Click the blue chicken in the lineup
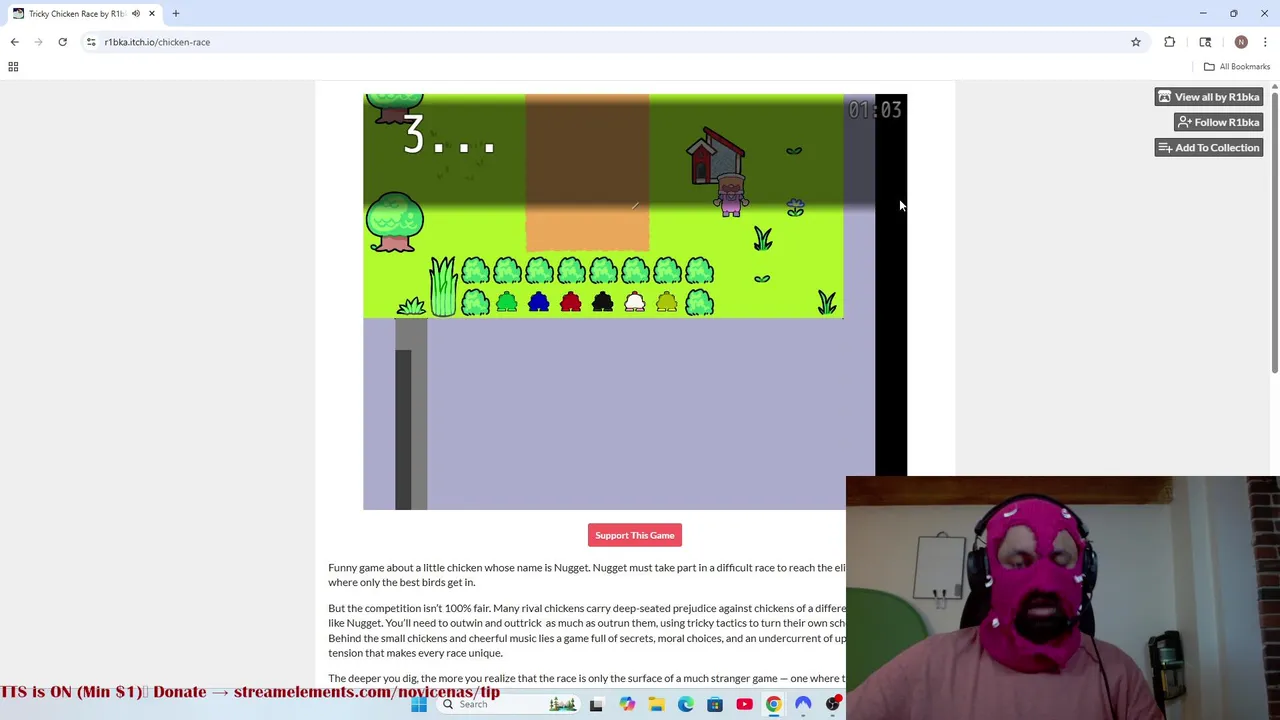Screen dimensions: 1280x720 (539, 303)
